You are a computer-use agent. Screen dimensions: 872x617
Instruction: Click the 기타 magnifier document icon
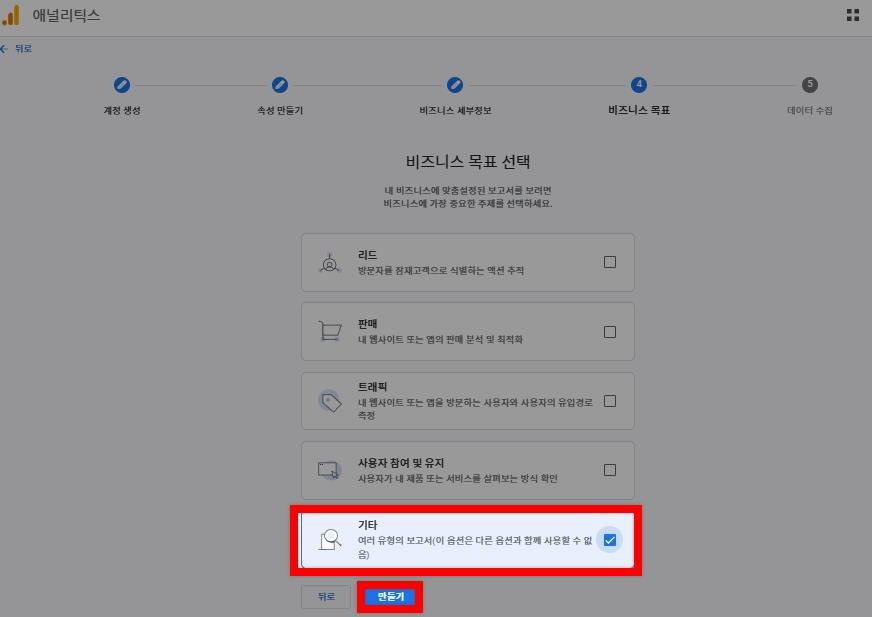pos(330,540)
